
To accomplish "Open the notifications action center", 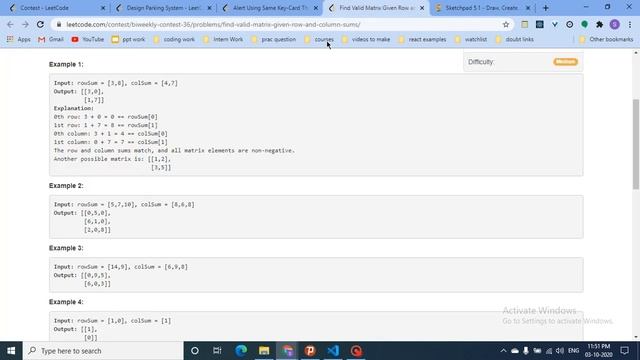I will click(624, 351).
